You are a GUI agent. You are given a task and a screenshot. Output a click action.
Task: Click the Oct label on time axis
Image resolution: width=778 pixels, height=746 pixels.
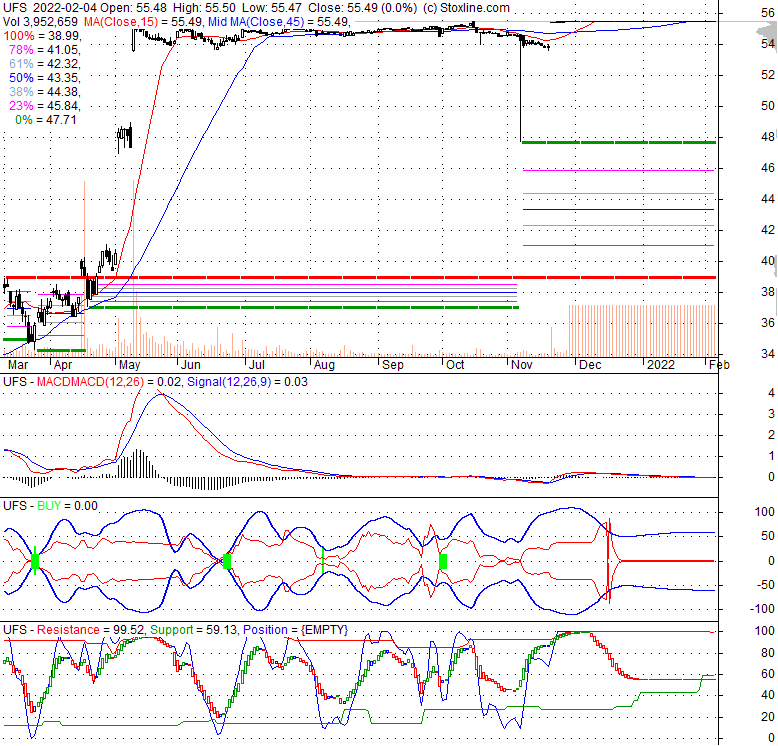click(455, 365)
